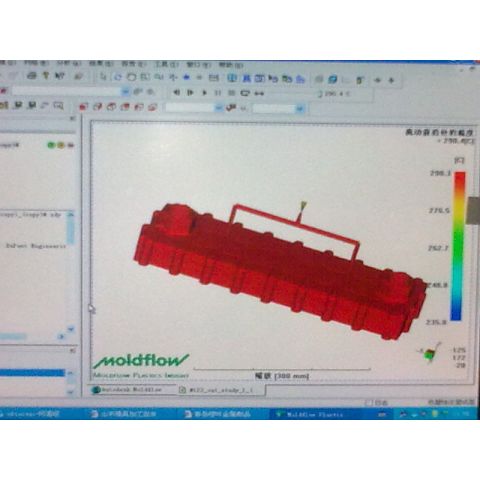Close the upper left project panel
Viewport: 480px width, 480px height.
(73, 118)
